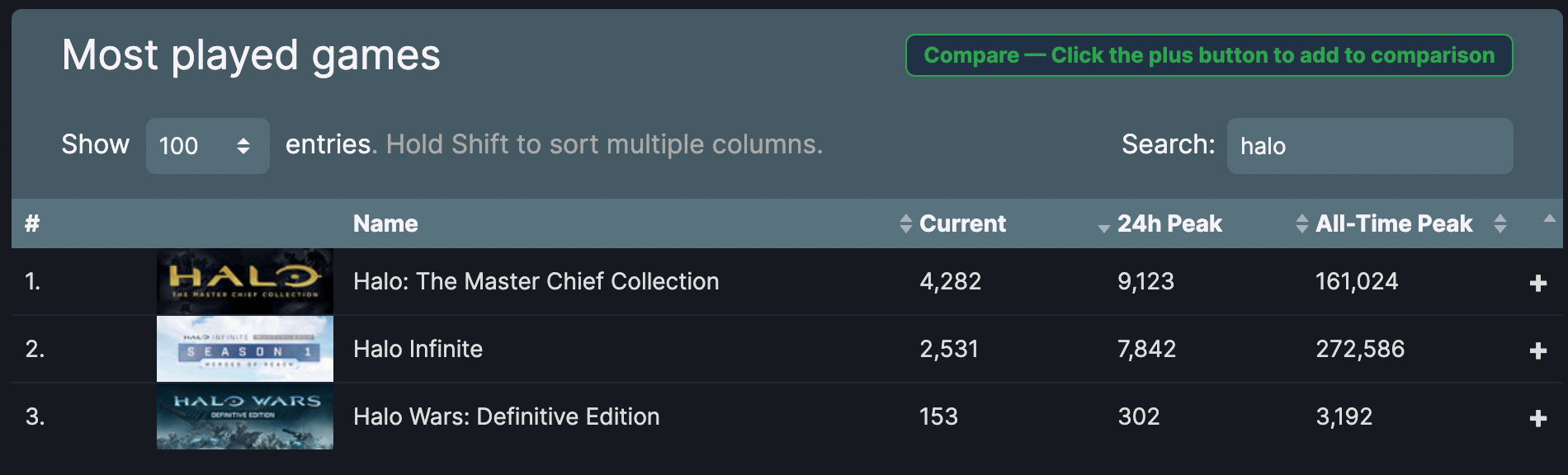This screenshot has width=1568, height=475.
Task: Click the Search field containing halo
Action: point(1369,146)
